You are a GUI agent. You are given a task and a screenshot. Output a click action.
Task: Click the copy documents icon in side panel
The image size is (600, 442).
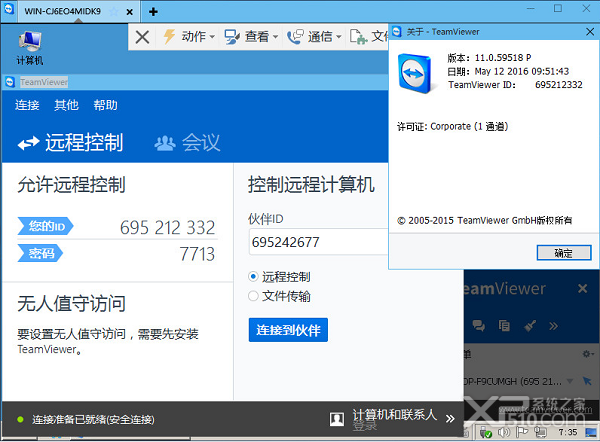click(504, 326)
